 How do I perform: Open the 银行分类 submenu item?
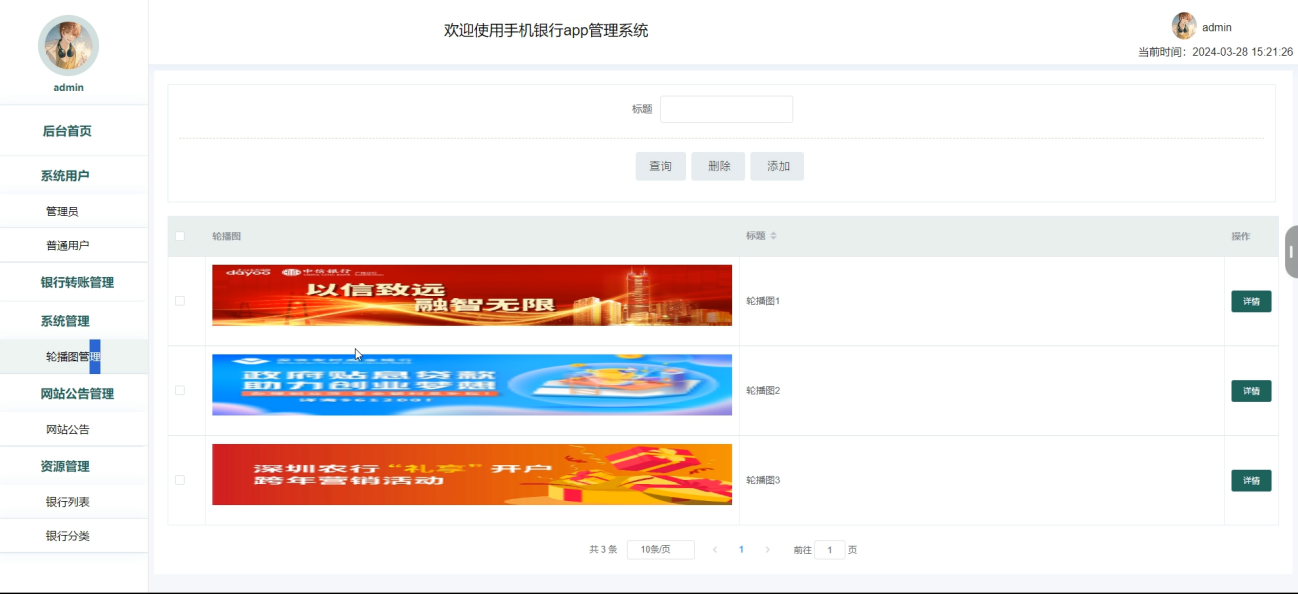(x=74, y=536)
